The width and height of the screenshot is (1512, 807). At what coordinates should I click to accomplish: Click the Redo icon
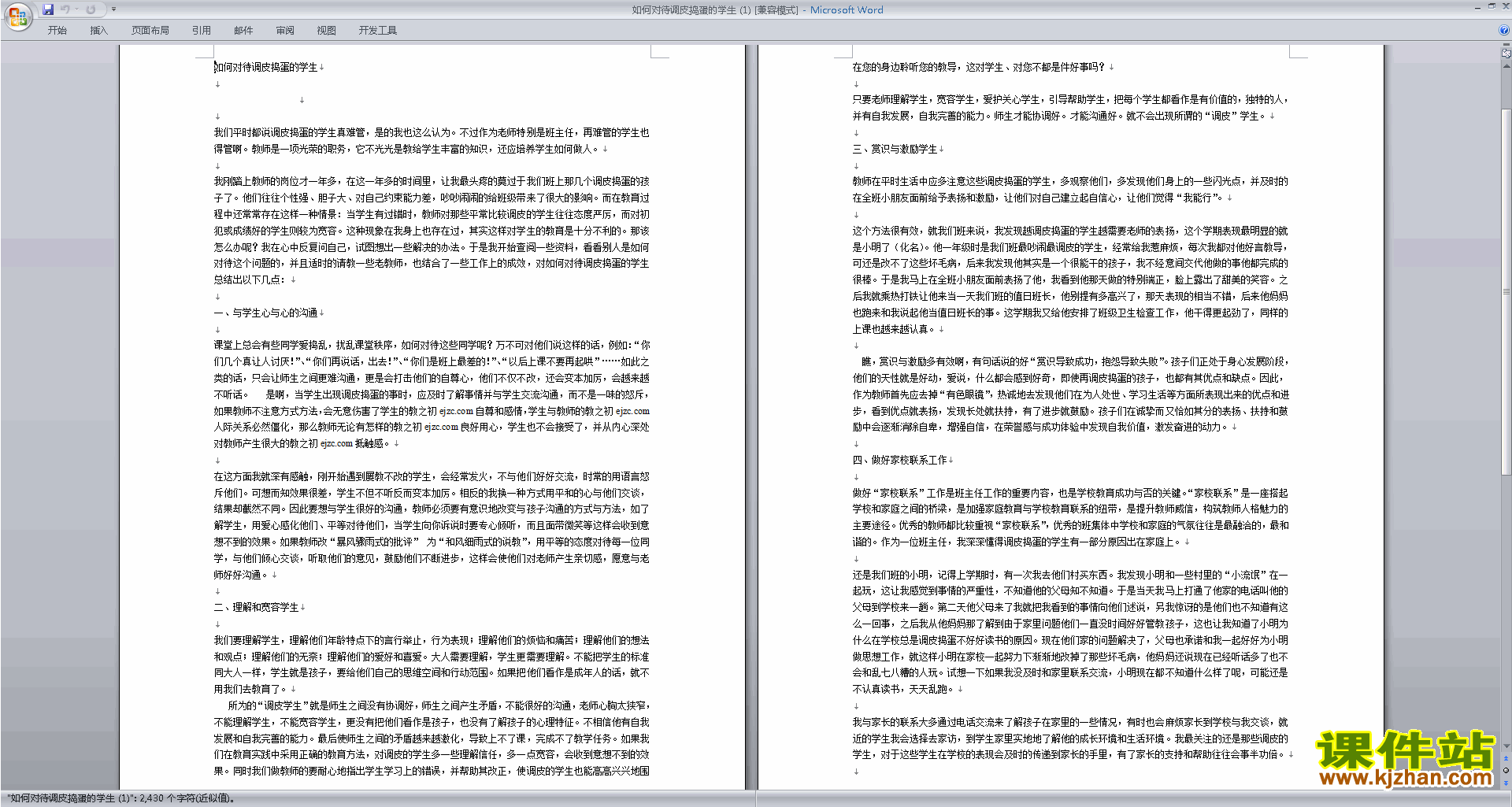click(x=91, y=9)
